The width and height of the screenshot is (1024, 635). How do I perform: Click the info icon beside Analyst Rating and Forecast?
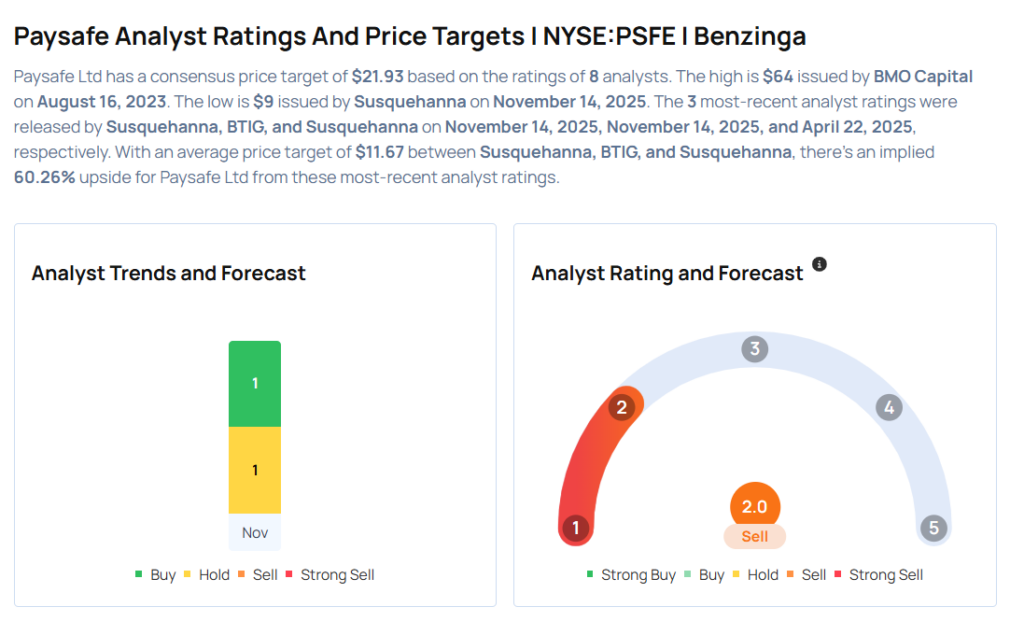[x=819, y=264]
